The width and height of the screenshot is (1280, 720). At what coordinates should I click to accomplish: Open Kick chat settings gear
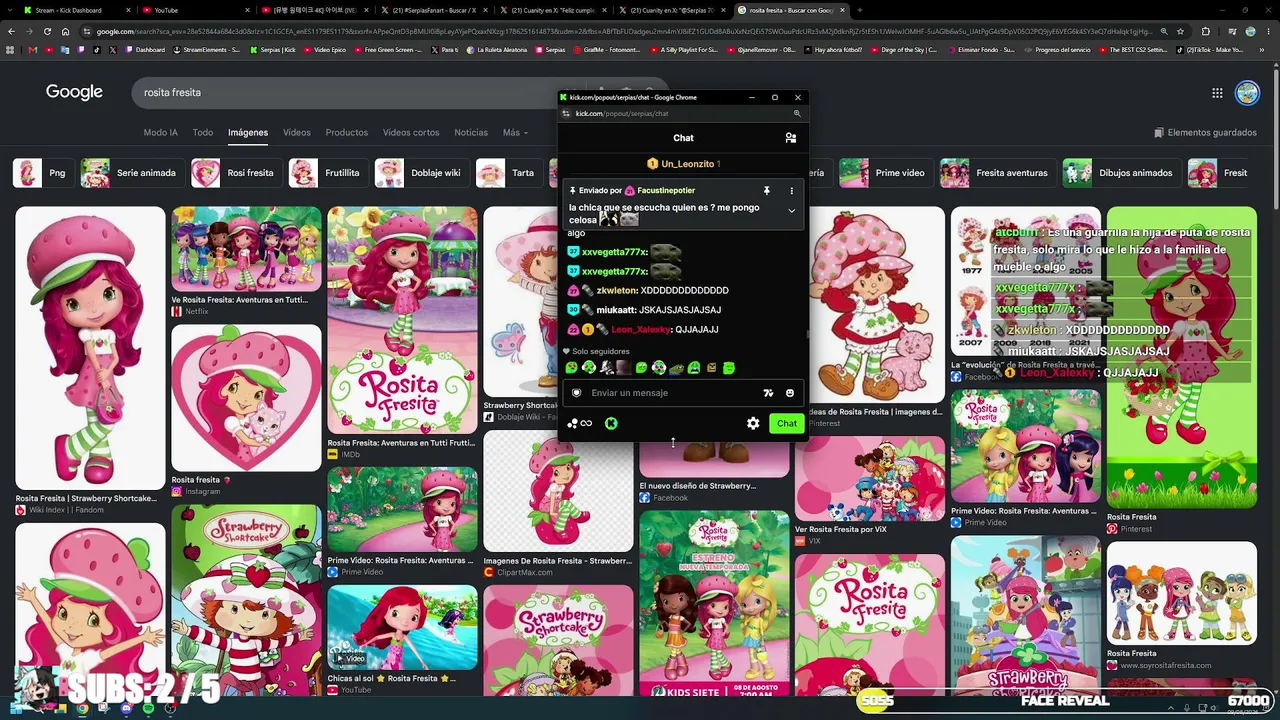coord(753,423)
